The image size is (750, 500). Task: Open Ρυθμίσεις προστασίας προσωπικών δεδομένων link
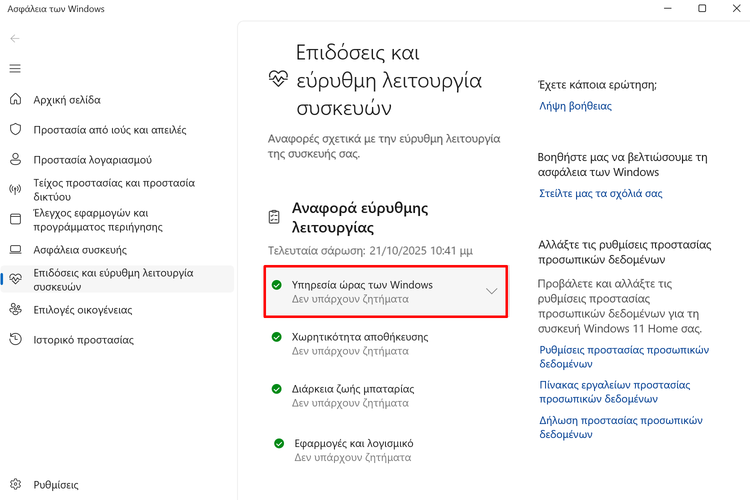point(623,357)
